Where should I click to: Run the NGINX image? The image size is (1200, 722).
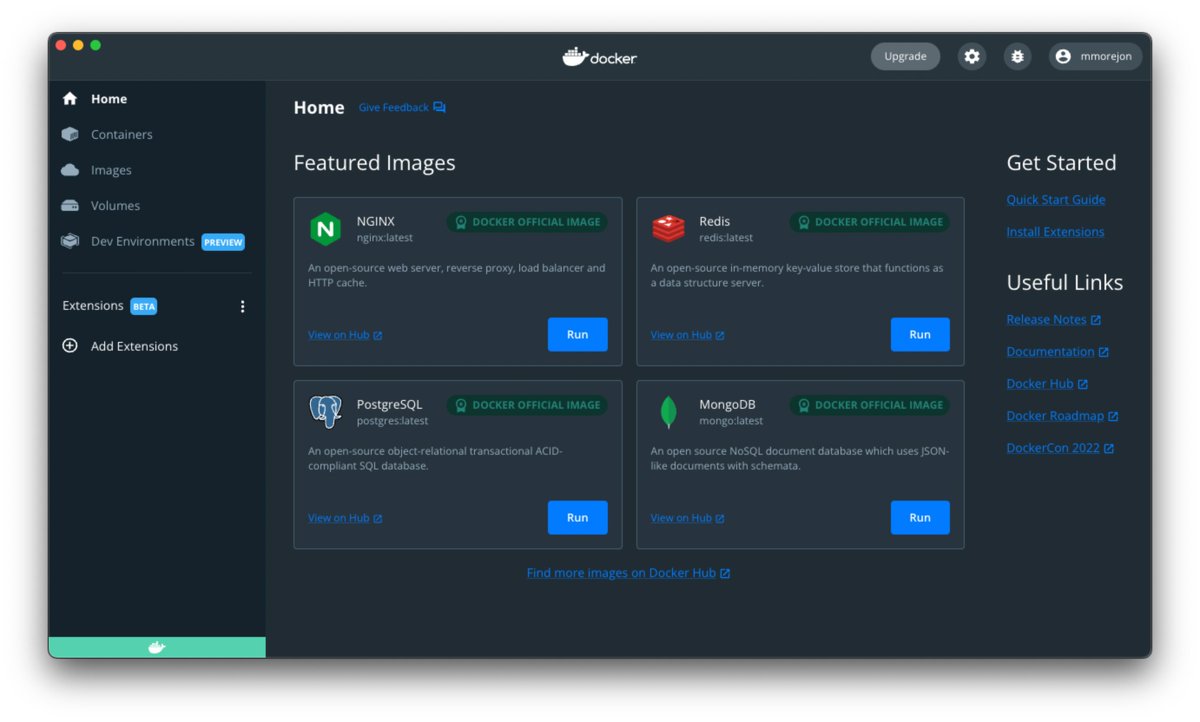click(x=577, y=335)
